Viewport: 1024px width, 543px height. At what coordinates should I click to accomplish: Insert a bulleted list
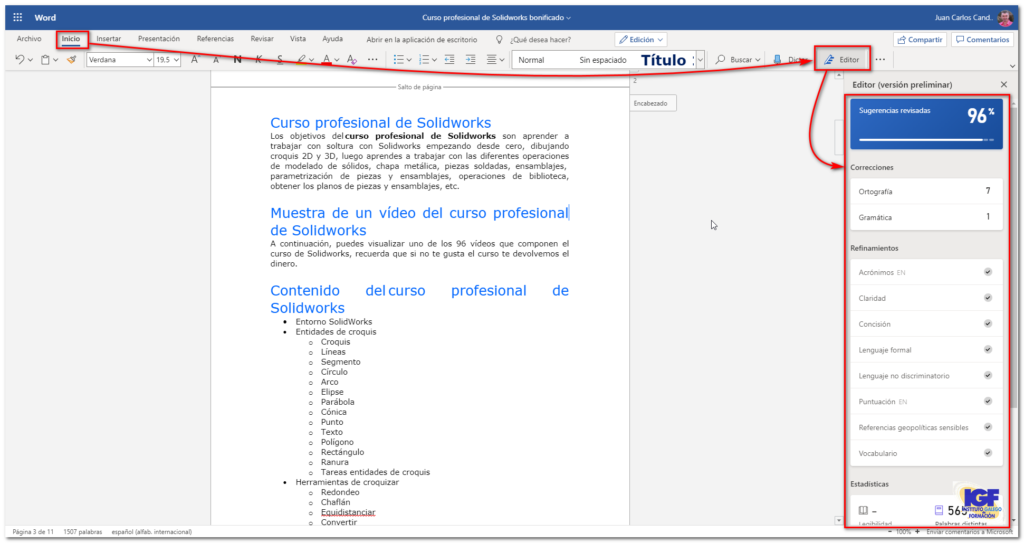[398, 59]
